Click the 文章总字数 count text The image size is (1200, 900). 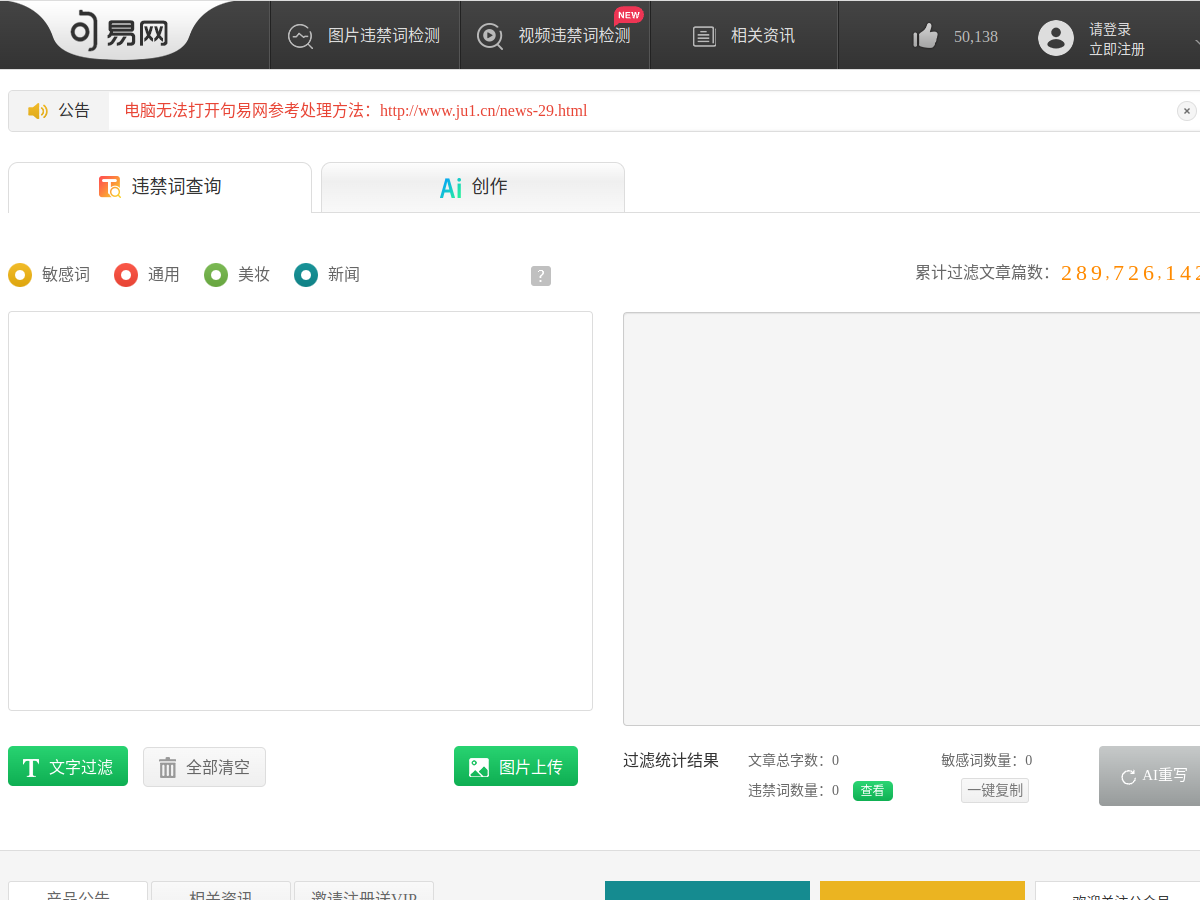(x=793, y=760)
